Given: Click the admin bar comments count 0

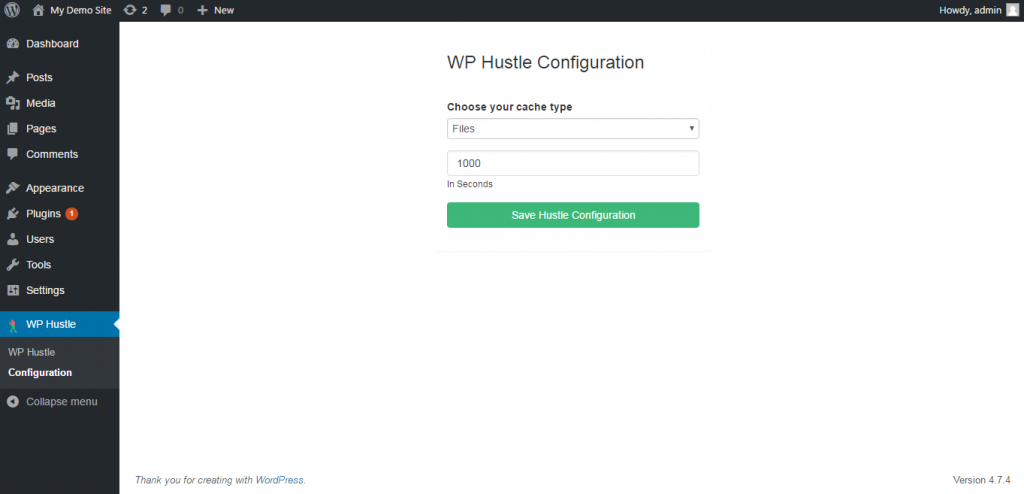Looking at the screenshot, I should pos(180,10).
